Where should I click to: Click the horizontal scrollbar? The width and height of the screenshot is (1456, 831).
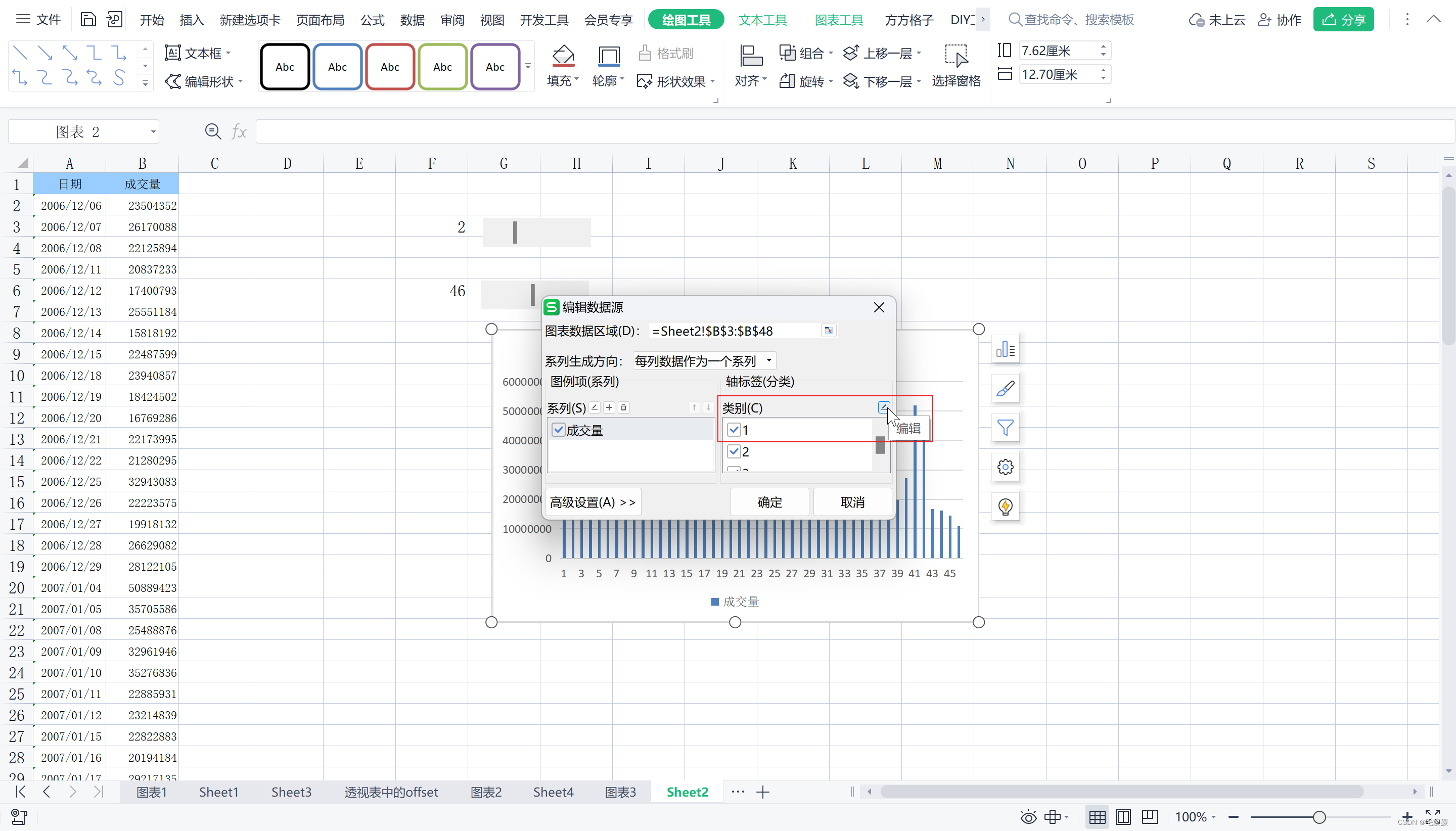pos(1121,792)
